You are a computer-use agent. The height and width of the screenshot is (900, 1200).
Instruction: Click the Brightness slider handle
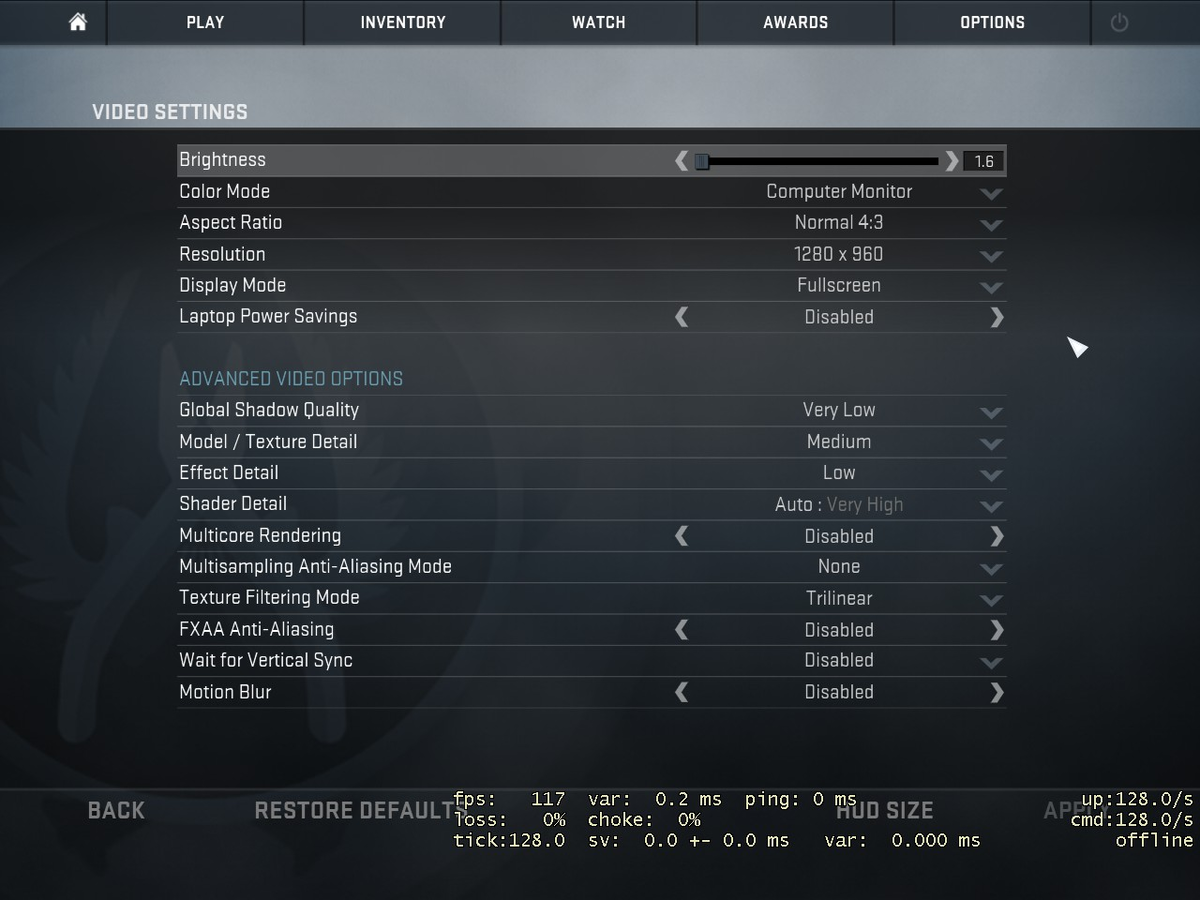click(702, 161)
